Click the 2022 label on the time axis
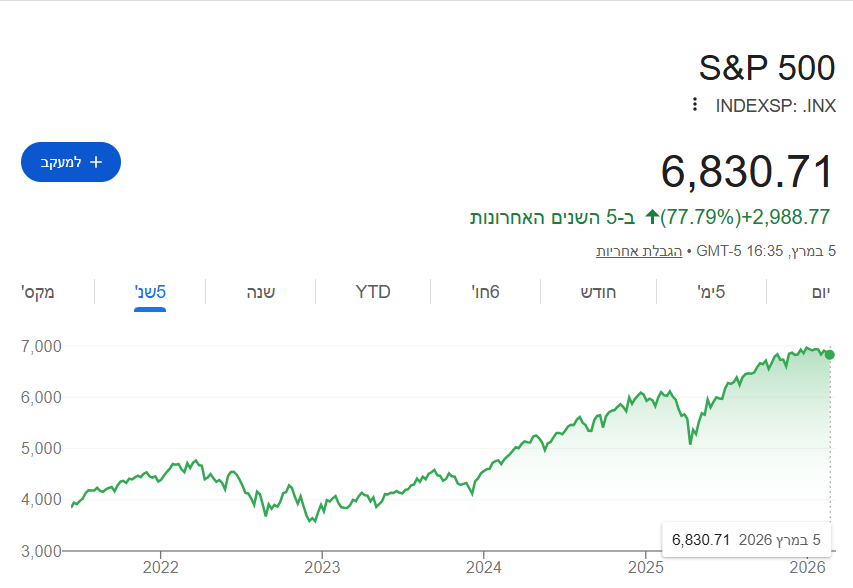Screen dimensions: 853x588 click(x=161, y=566)
